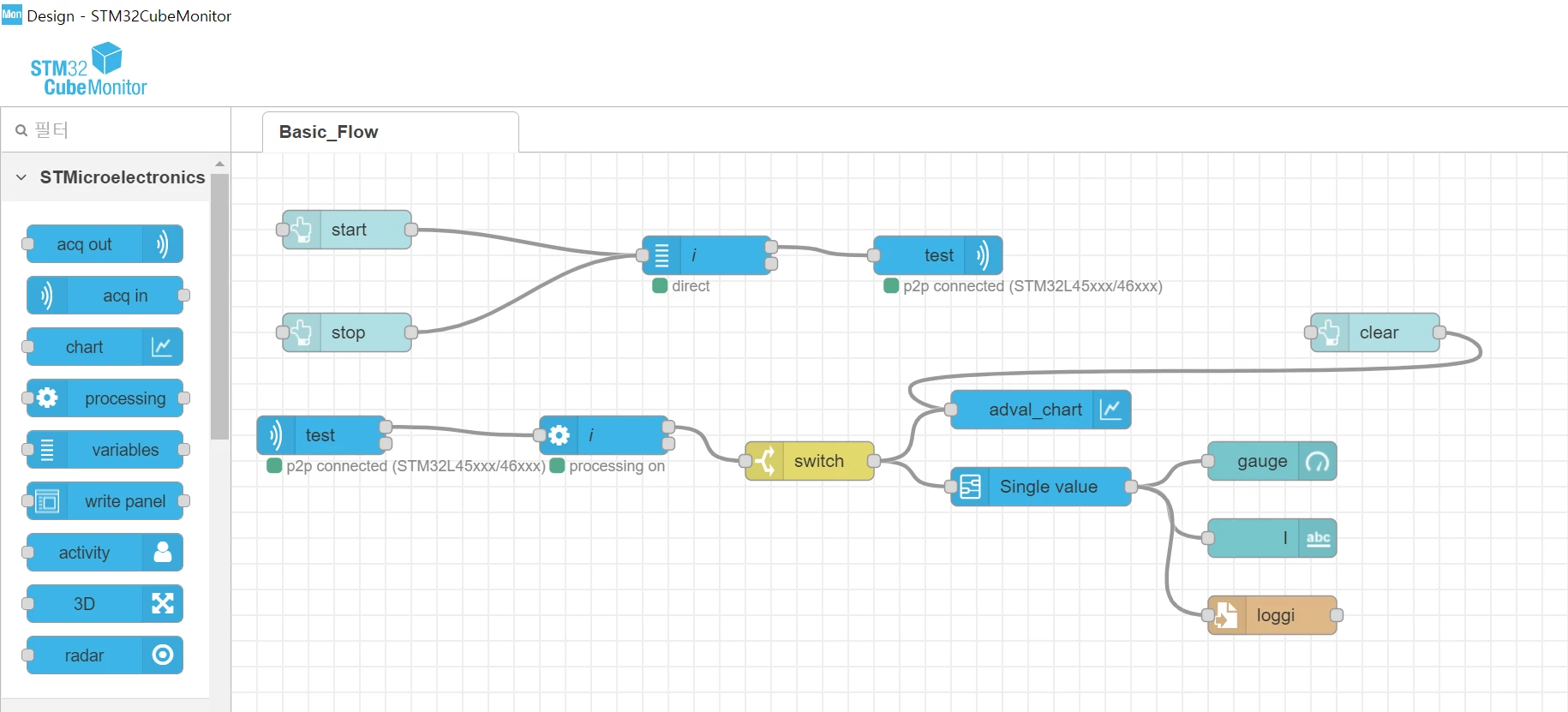Viewport: 1568px width, 712px height.
Task: Click the input port of the test acq out node
Action: coord(874,255)
